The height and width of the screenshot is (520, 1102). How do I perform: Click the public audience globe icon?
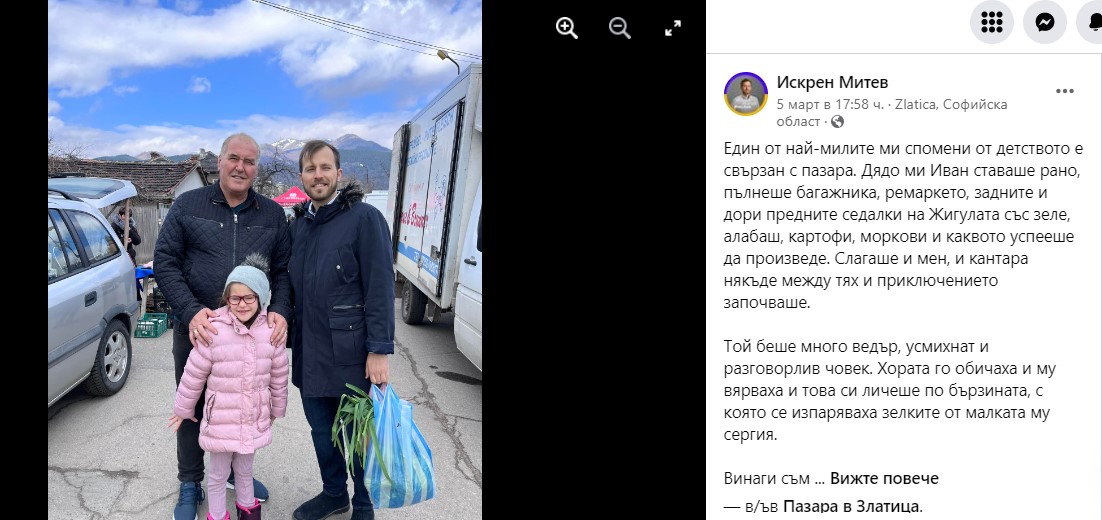(x=837, y=122)
